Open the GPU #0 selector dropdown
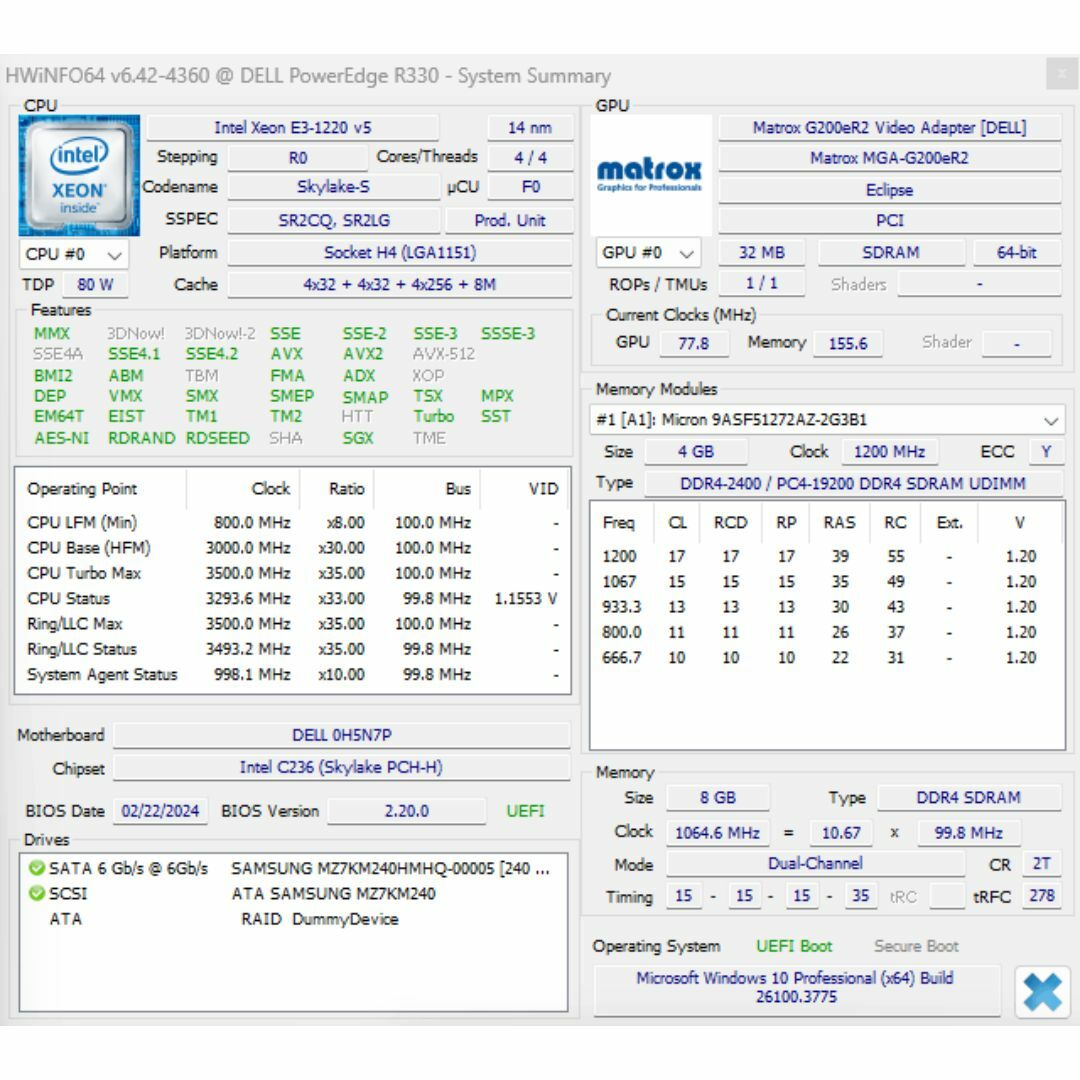 647,253
